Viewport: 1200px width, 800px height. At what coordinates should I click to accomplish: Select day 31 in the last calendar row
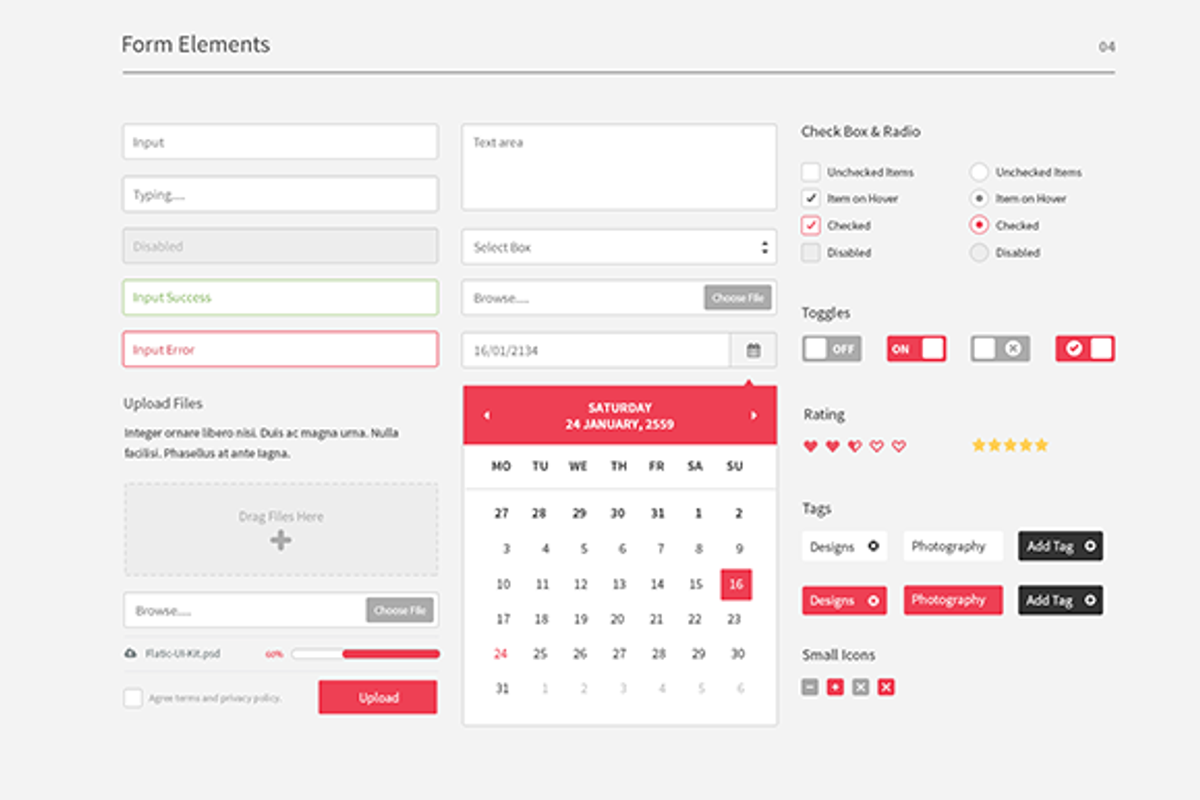tap(502, 688)
